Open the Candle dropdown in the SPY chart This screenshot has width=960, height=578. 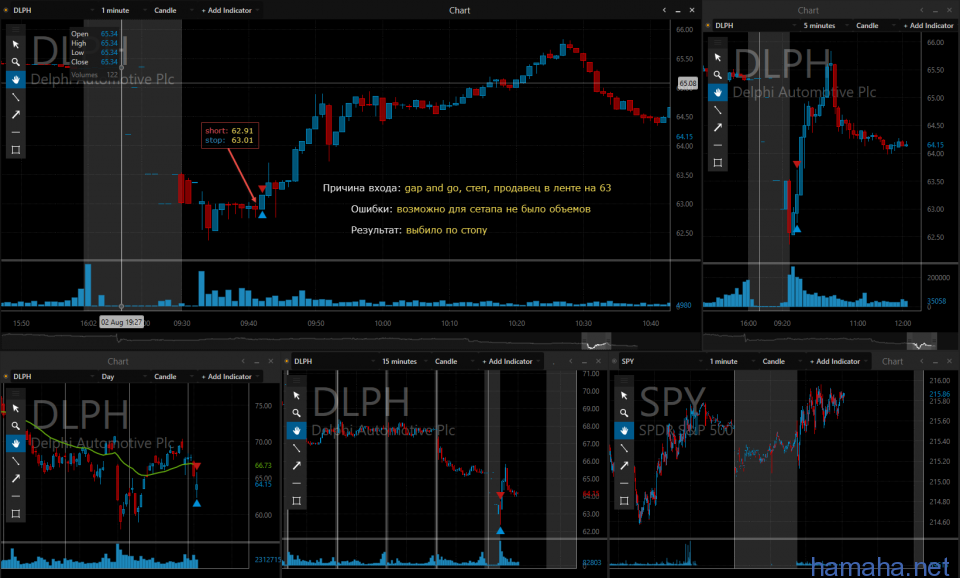point(774,361)
